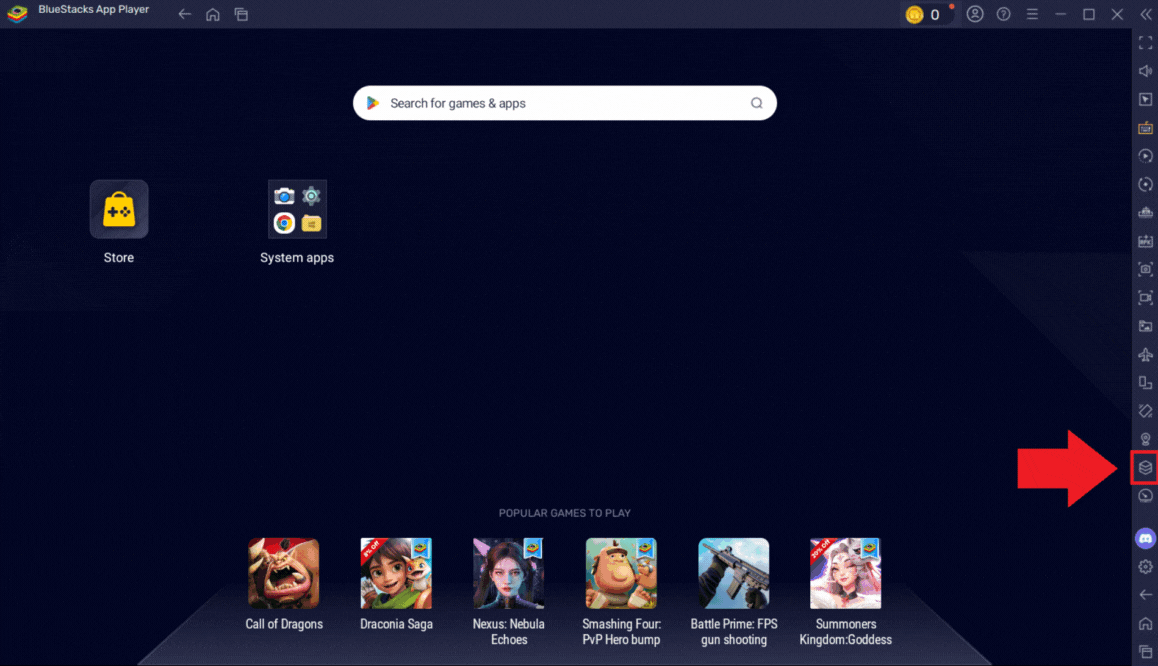This screenshot has height=666, width=1158.
Task: Click the Install APK icon in the sidebar
Action: (x=1145, y=241)
